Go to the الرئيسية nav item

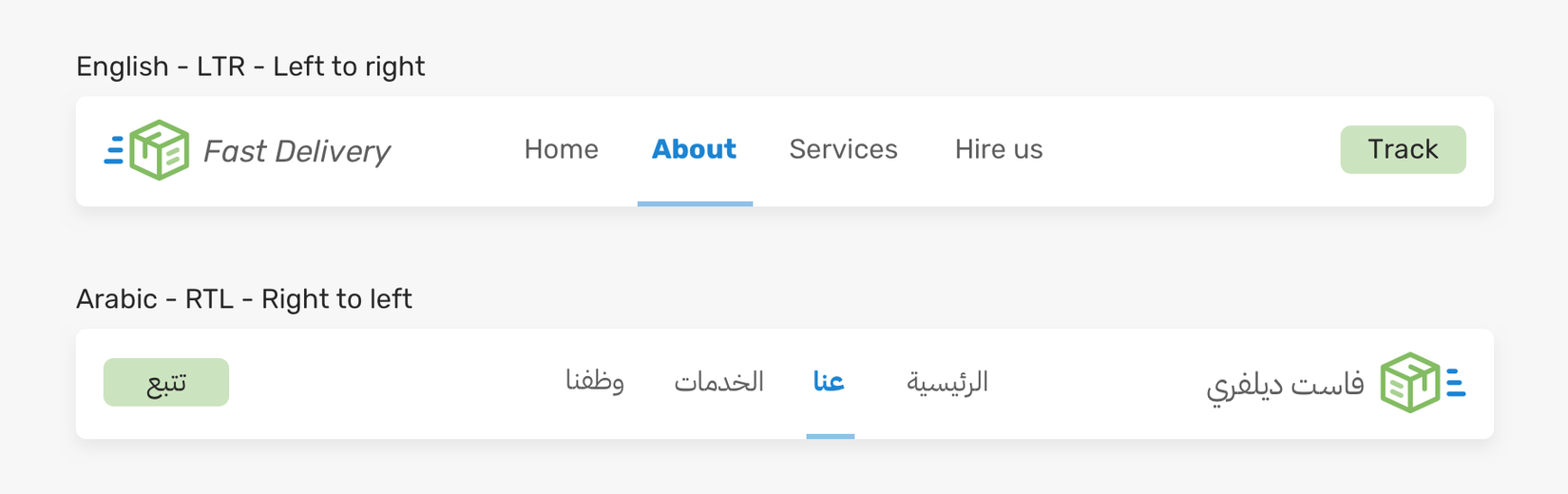tap(947, 382)
